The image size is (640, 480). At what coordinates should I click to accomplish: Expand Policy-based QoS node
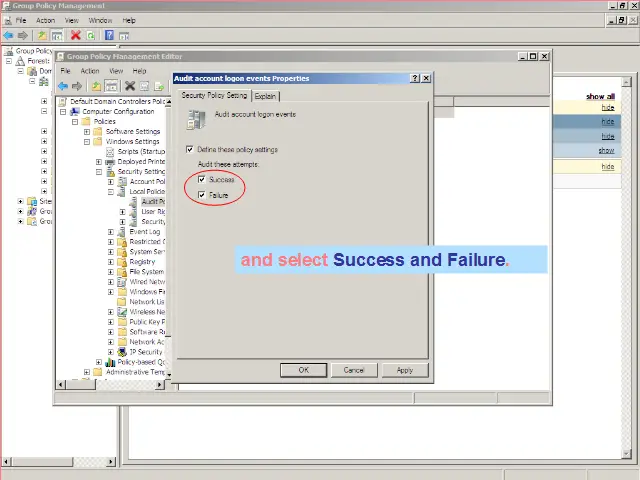click(x=99, y=362)
